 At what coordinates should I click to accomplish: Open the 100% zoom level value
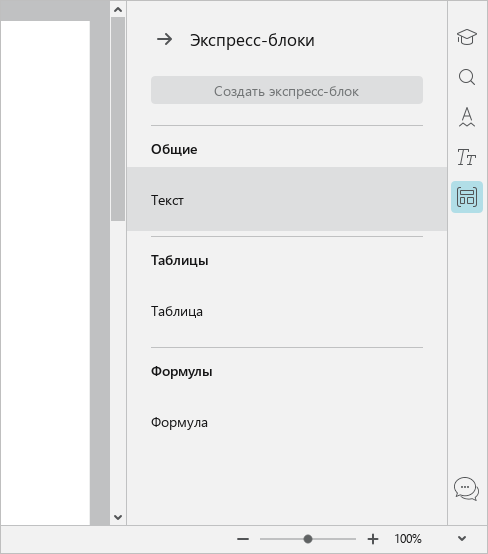click(408, 539)
